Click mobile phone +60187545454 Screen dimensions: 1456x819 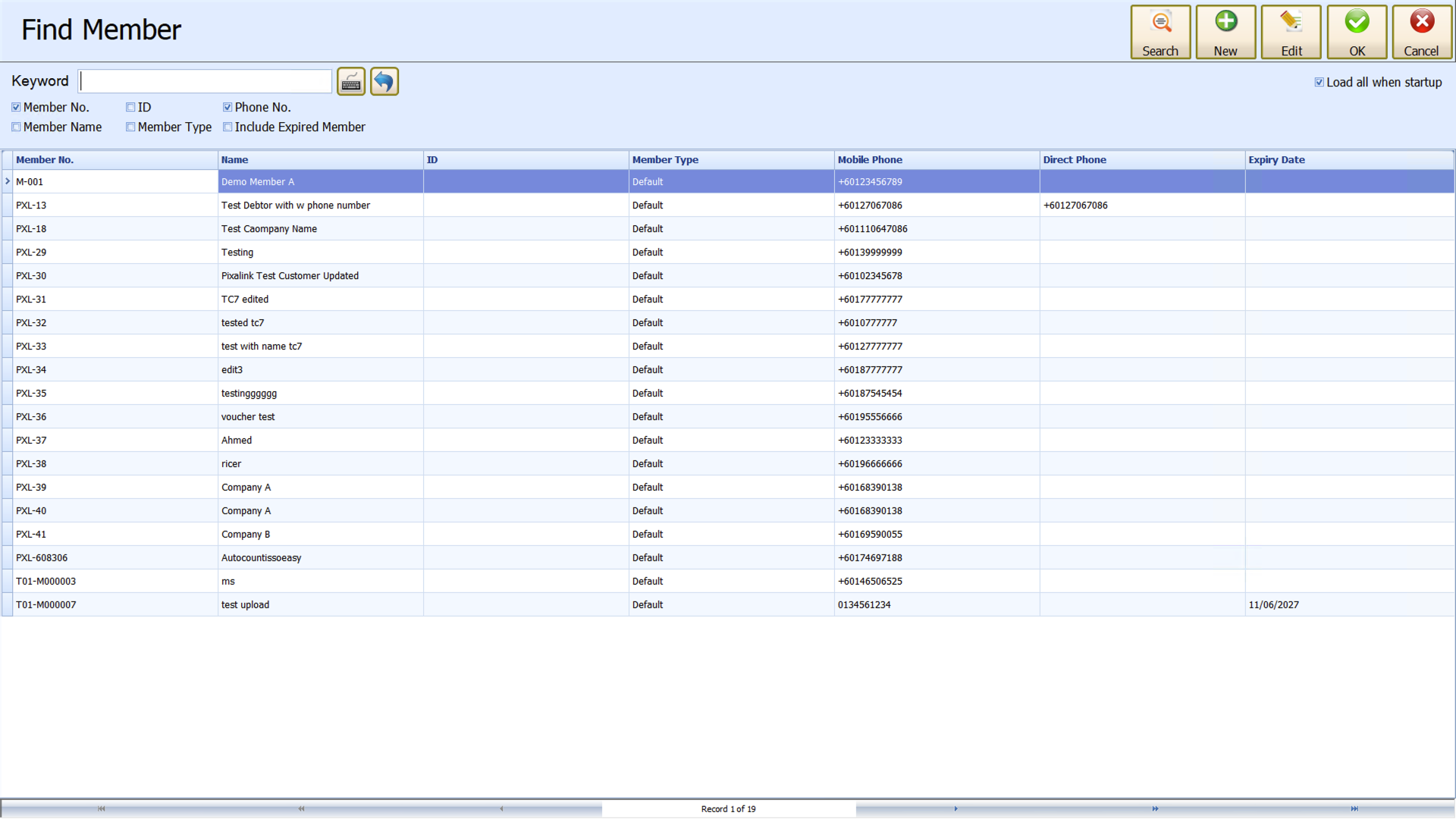[870, 394]
